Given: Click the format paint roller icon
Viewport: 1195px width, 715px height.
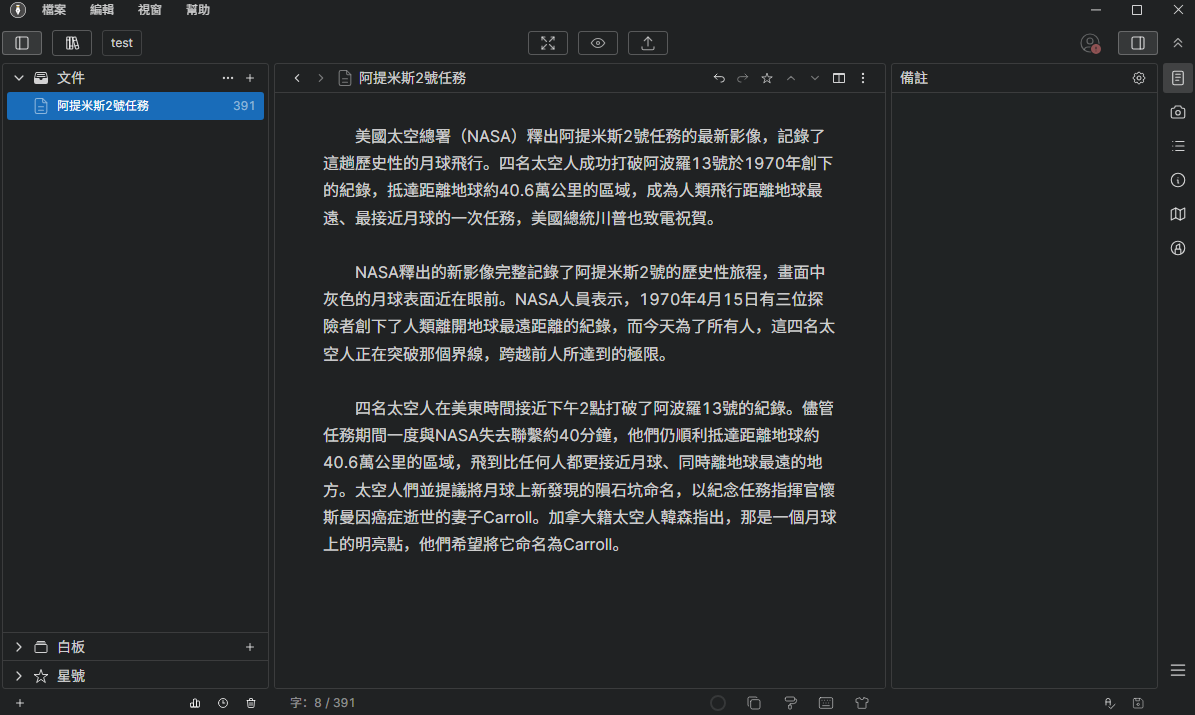Looking at the screenshot, I should point(790,703).
